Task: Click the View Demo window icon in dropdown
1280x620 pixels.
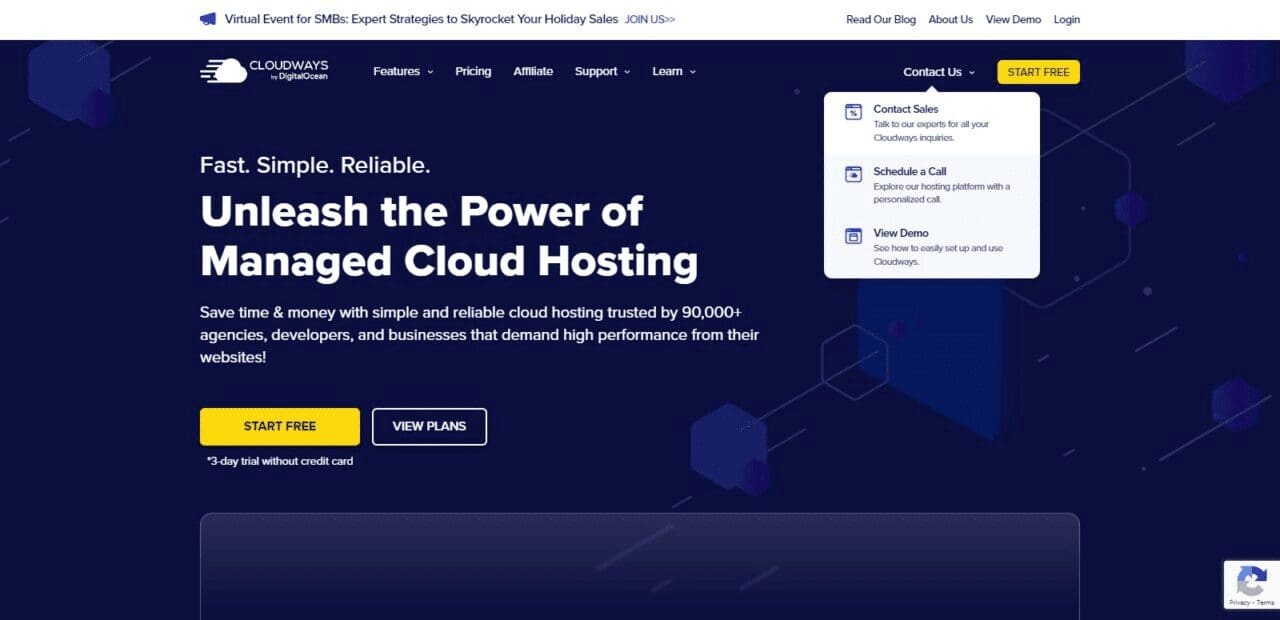Action: tap(853, 236)
